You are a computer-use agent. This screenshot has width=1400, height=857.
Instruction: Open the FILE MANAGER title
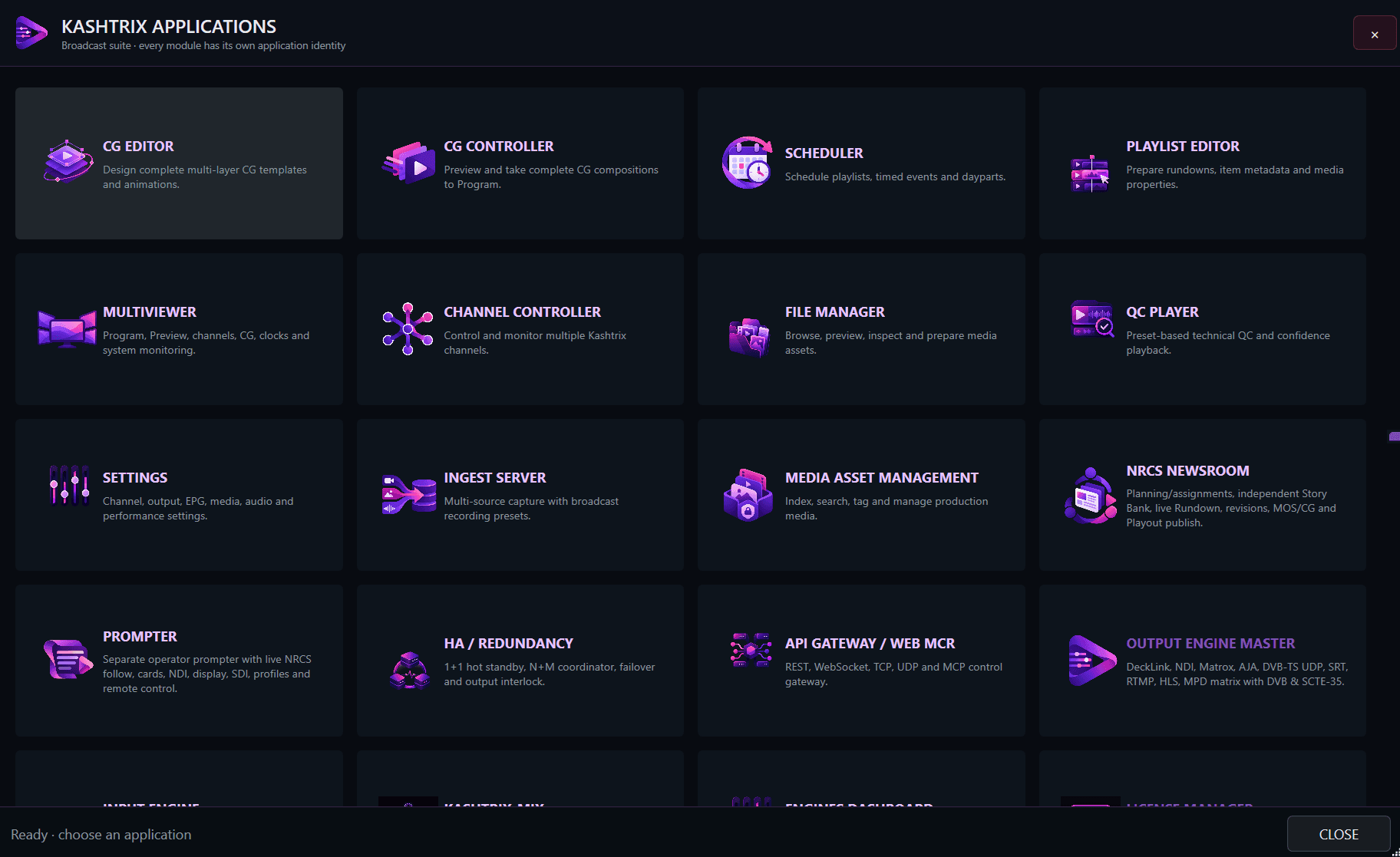coord(834,311)
